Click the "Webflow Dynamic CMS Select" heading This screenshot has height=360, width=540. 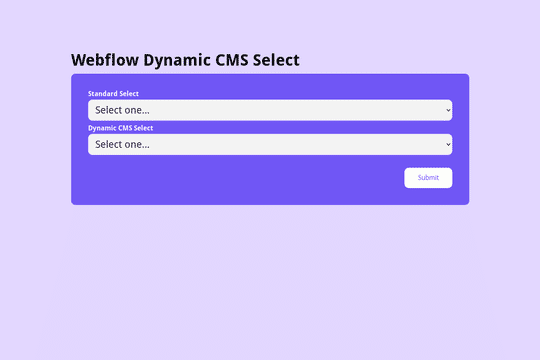tap(185, 60)
